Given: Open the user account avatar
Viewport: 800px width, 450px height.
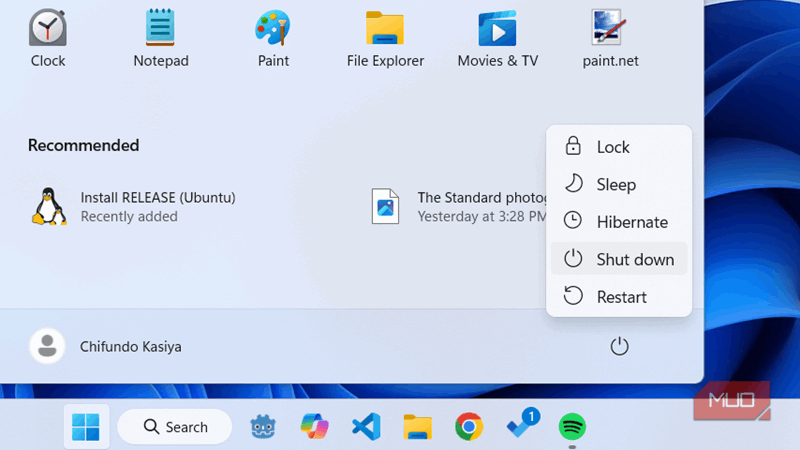Looking at the screenshot, I should [x=47, y=346].
